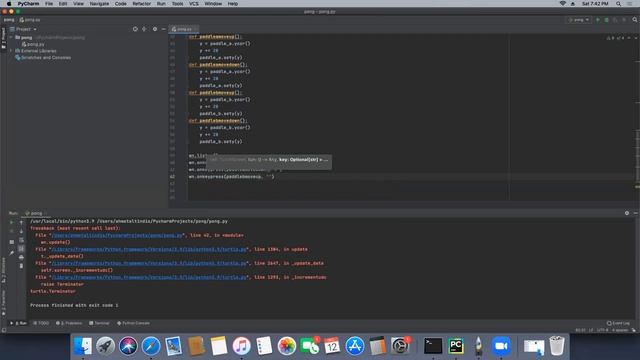640x360 pixels.
Task: Open Run panel settings gear
Action: point(627,213)
